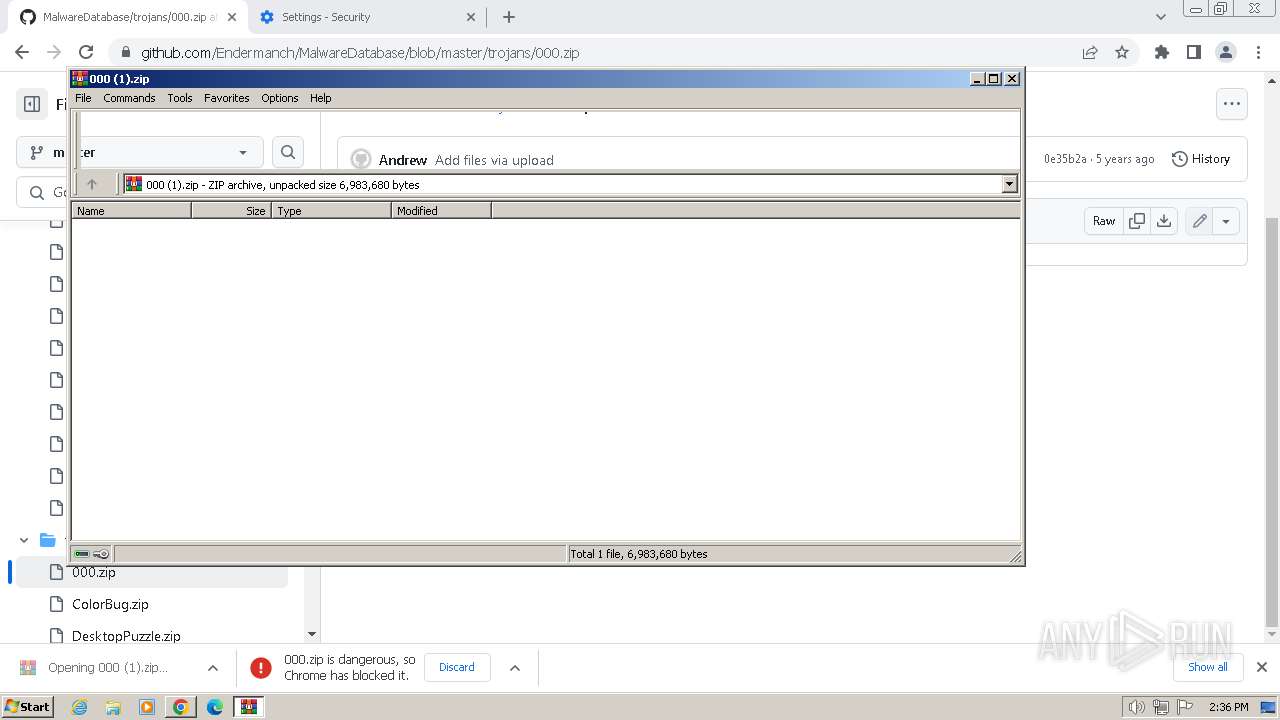Click the key password icon in WinRAR status bar
Image resolution: width=1280 pixels, height=720 pixels.
(x=101, y=554)
